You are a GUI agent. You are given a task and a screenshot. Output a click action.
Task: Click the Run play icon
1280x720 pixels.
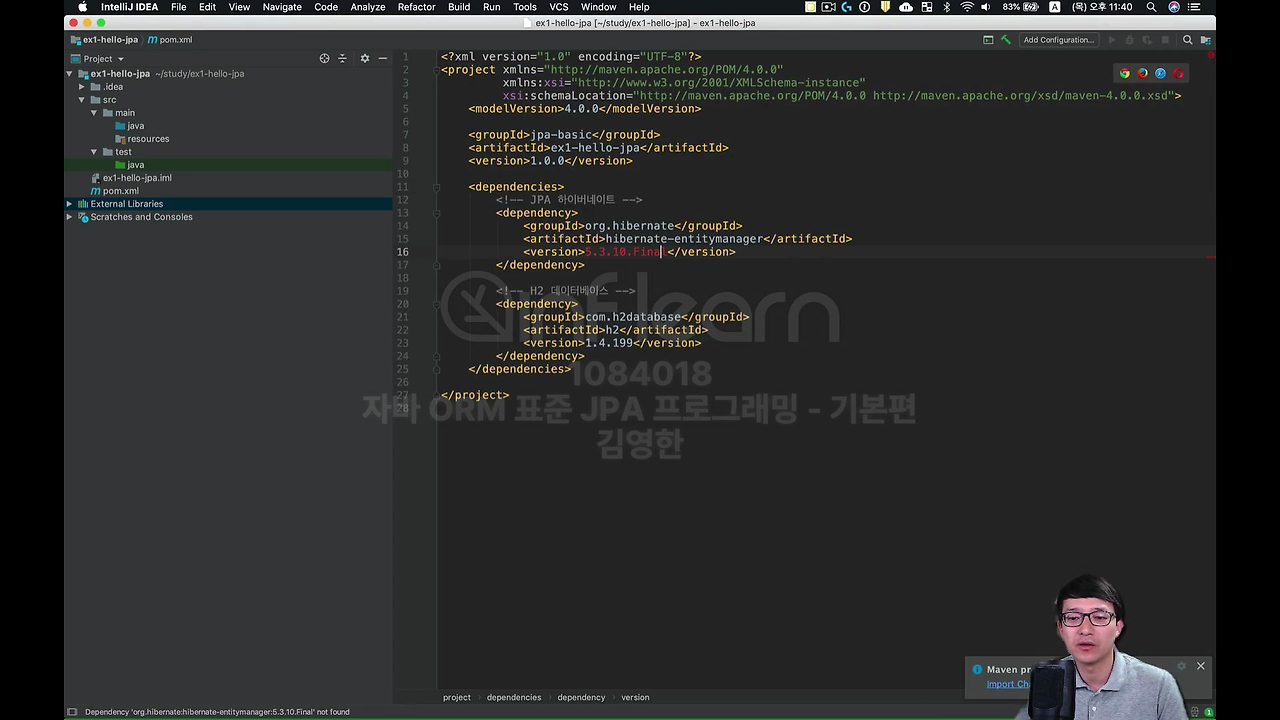coord(1112,40)
